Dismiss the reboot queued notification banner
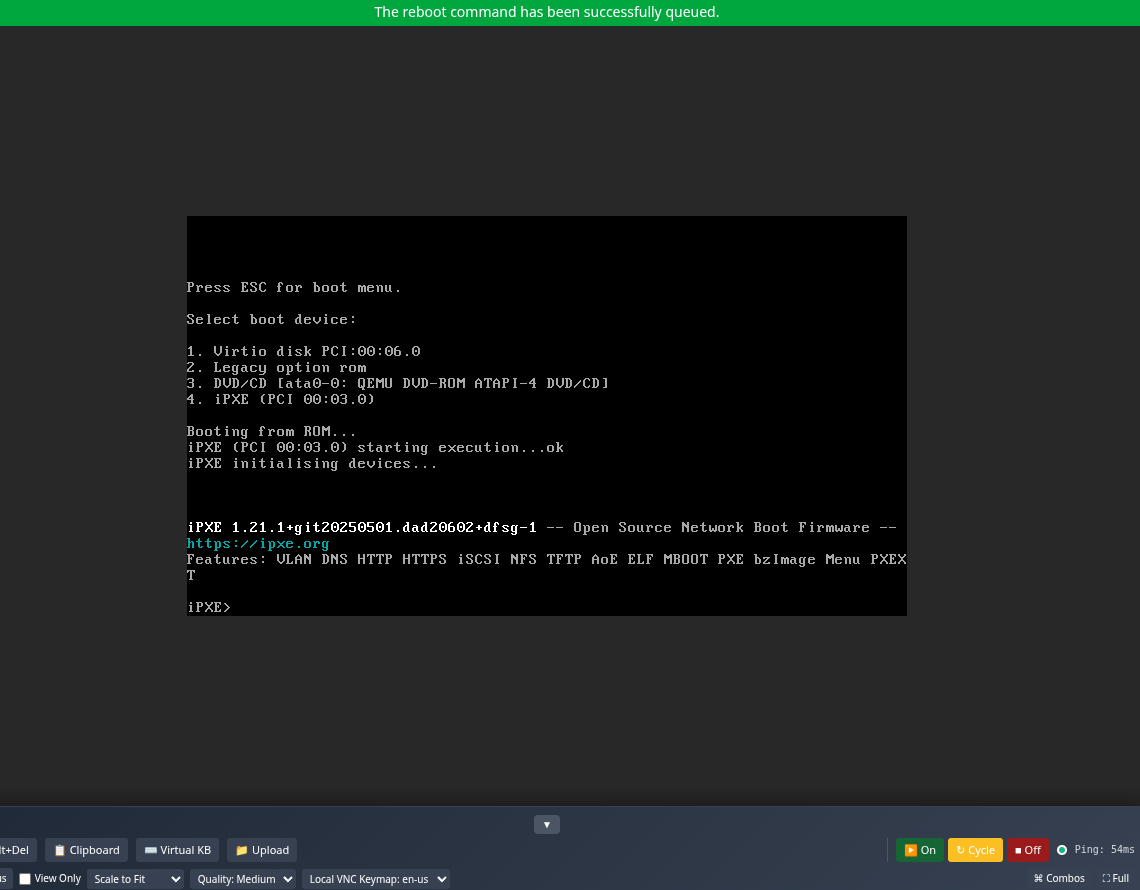Screen dimensions: 1140x890 [x=546, y=12]
